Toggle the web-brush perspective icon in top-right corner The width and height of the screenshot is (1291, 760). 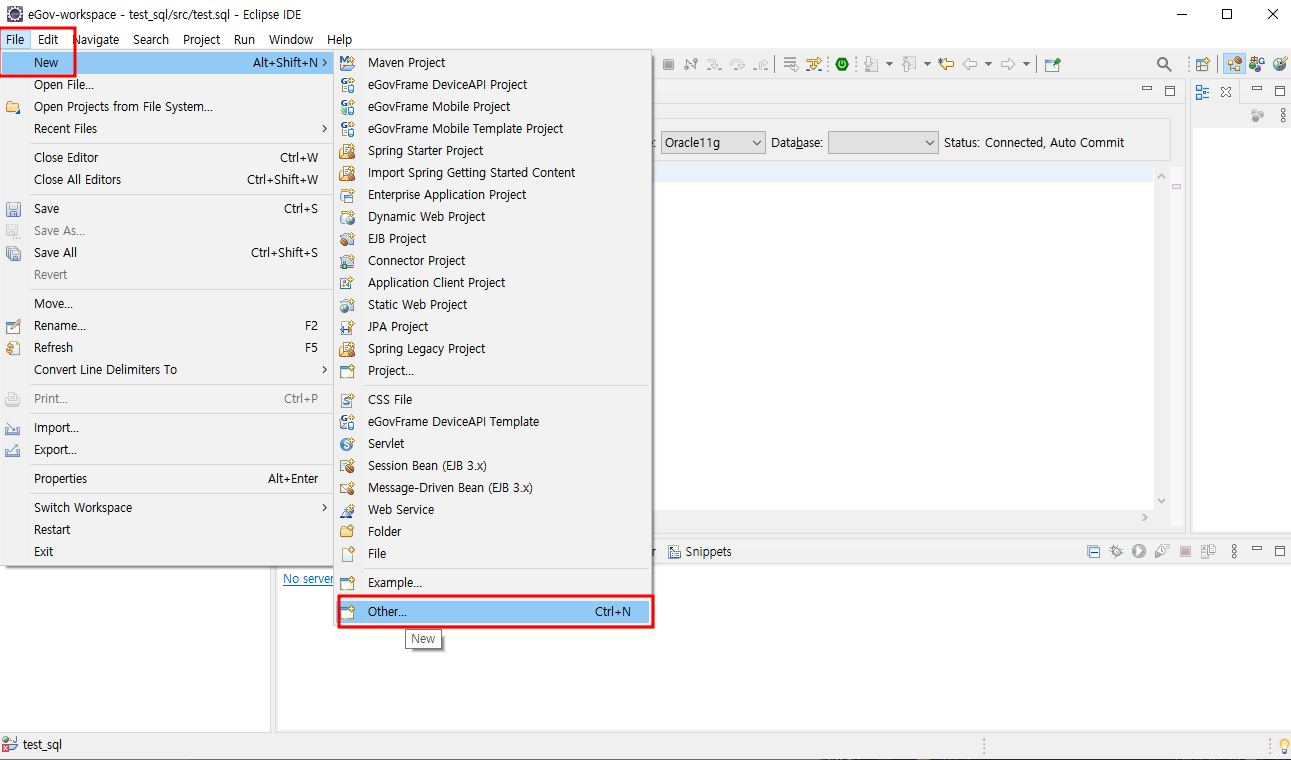tap(1280, 64)
